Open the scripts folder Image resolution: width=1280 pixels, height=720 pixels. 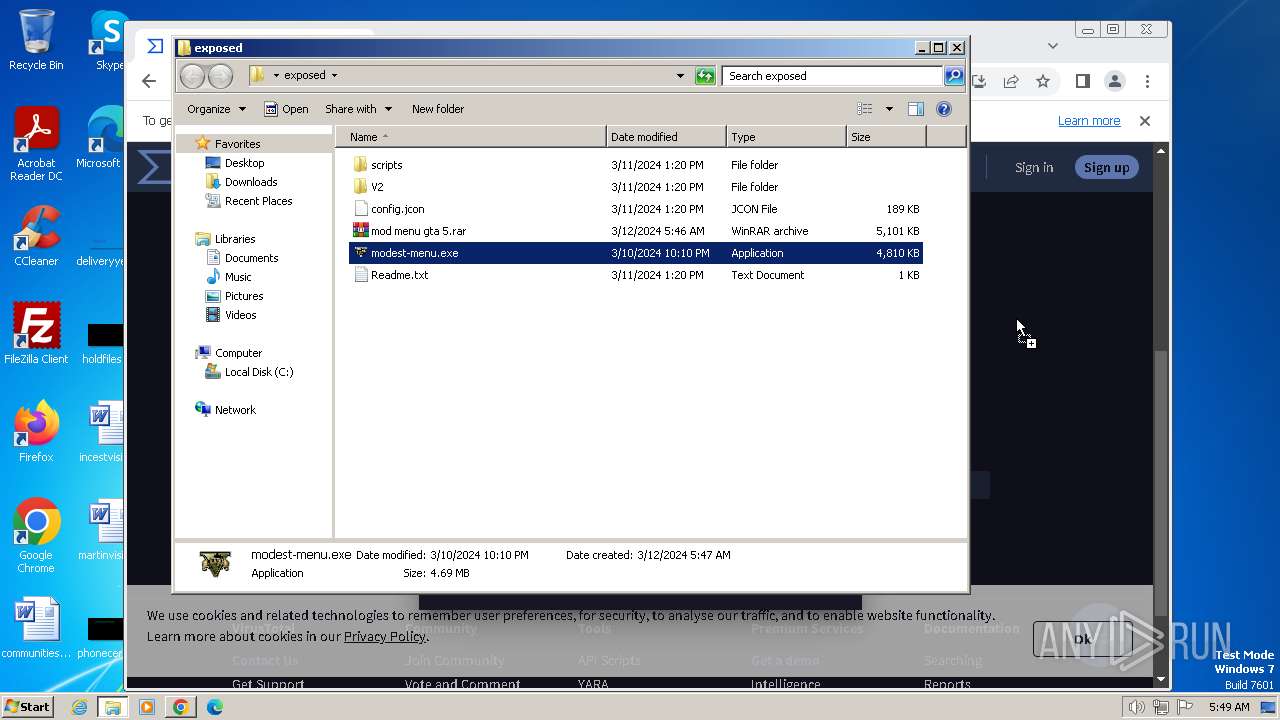tap(386, 165)
